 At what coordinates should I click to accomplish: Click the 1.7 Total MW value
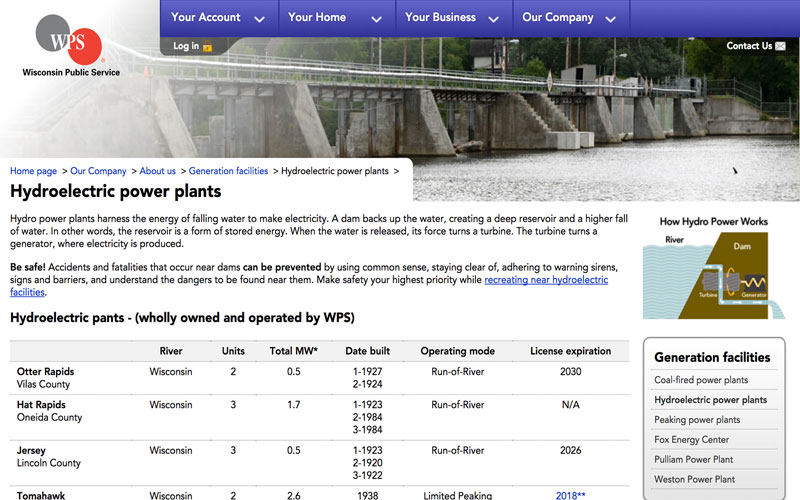pyautogui.click(x=293, y=405)
